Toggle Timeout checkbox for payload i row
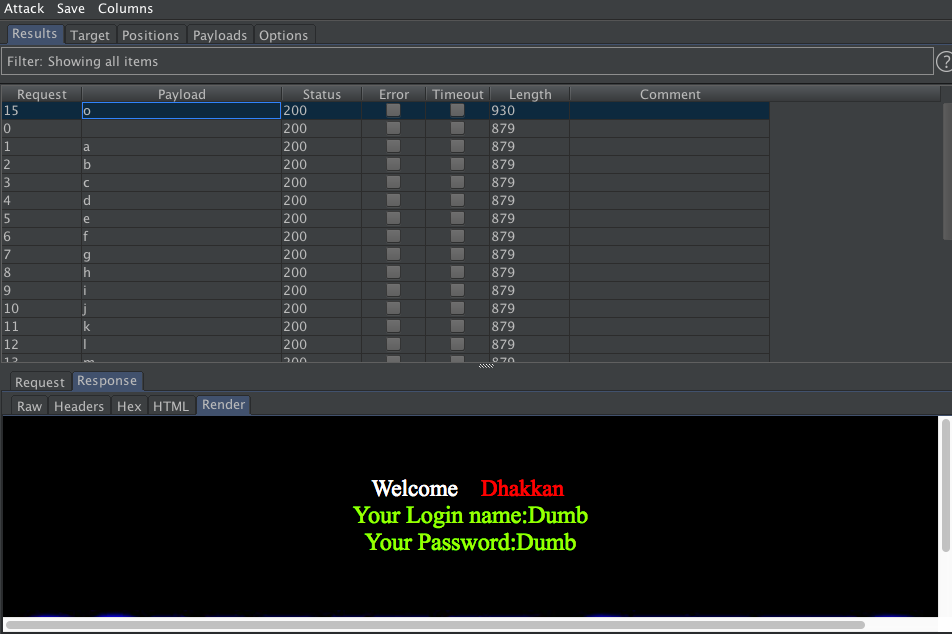 [457, 290]
